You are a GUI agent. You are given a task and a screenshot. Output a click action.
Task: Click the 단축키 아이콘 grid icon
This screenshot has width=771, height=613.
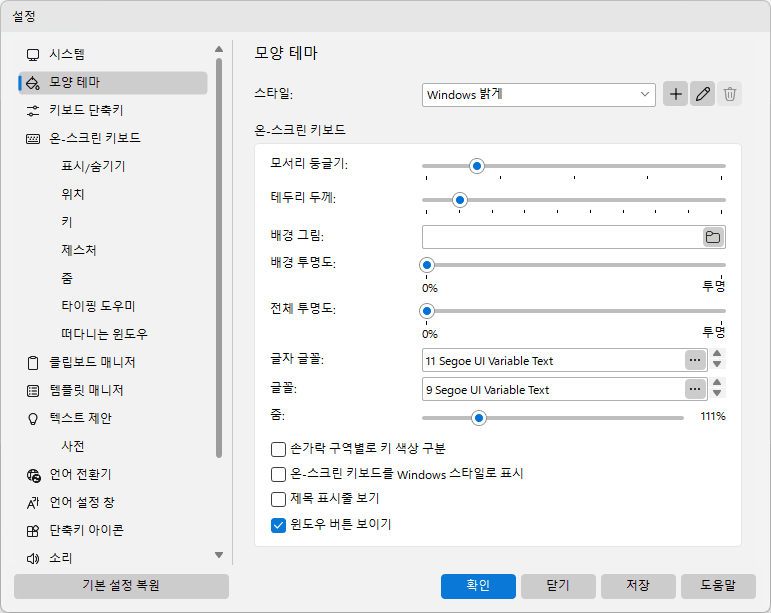33,531
